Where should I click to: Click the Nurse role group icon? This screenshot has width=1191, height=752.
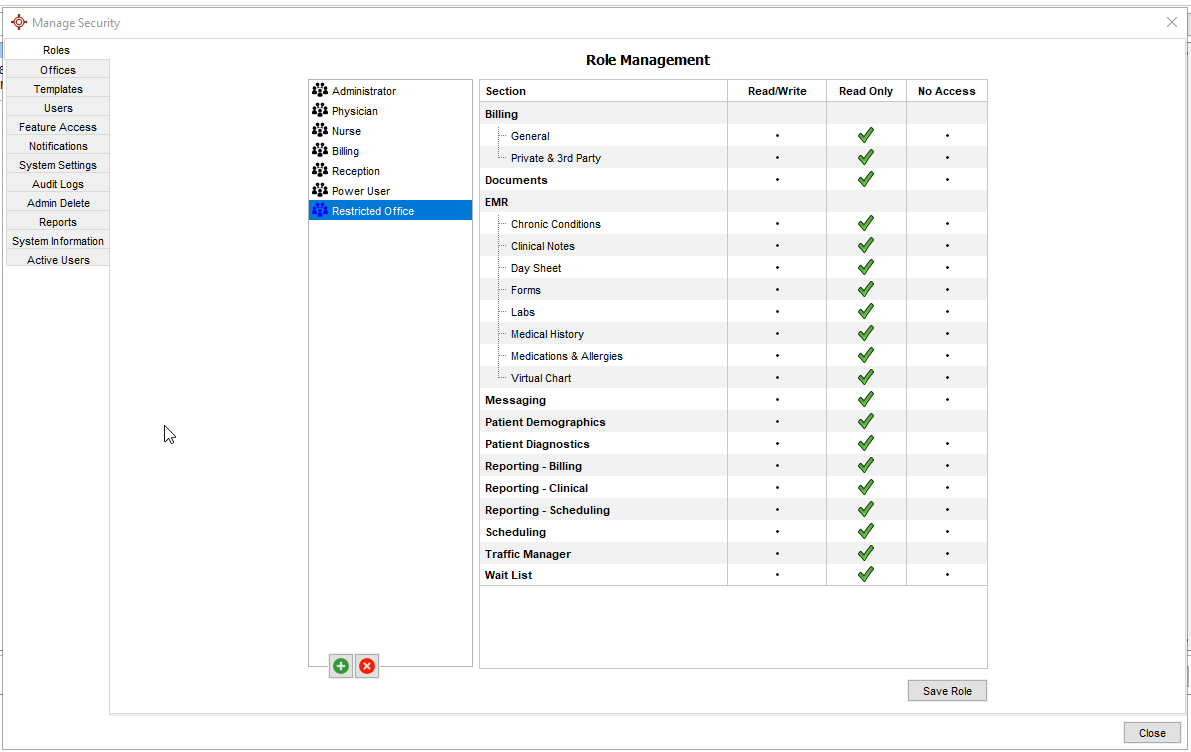pyautogui.click(x=320, y=131)
